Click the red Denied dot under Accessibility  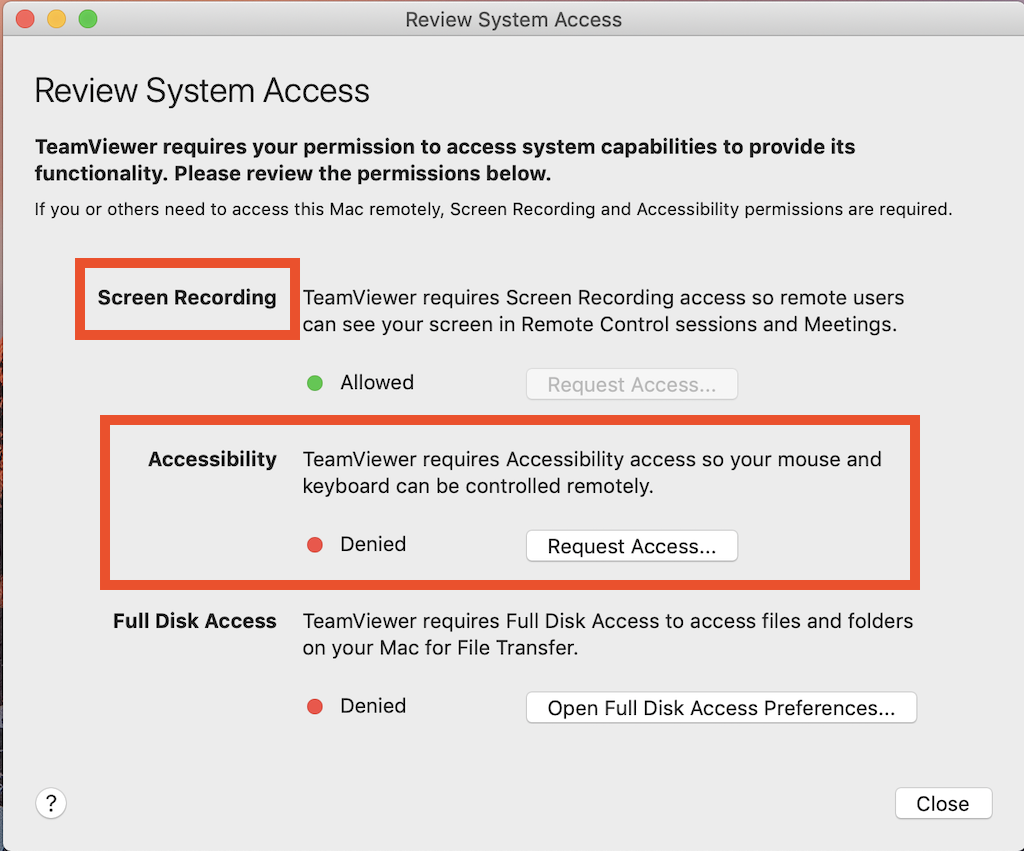coord(315,545)
